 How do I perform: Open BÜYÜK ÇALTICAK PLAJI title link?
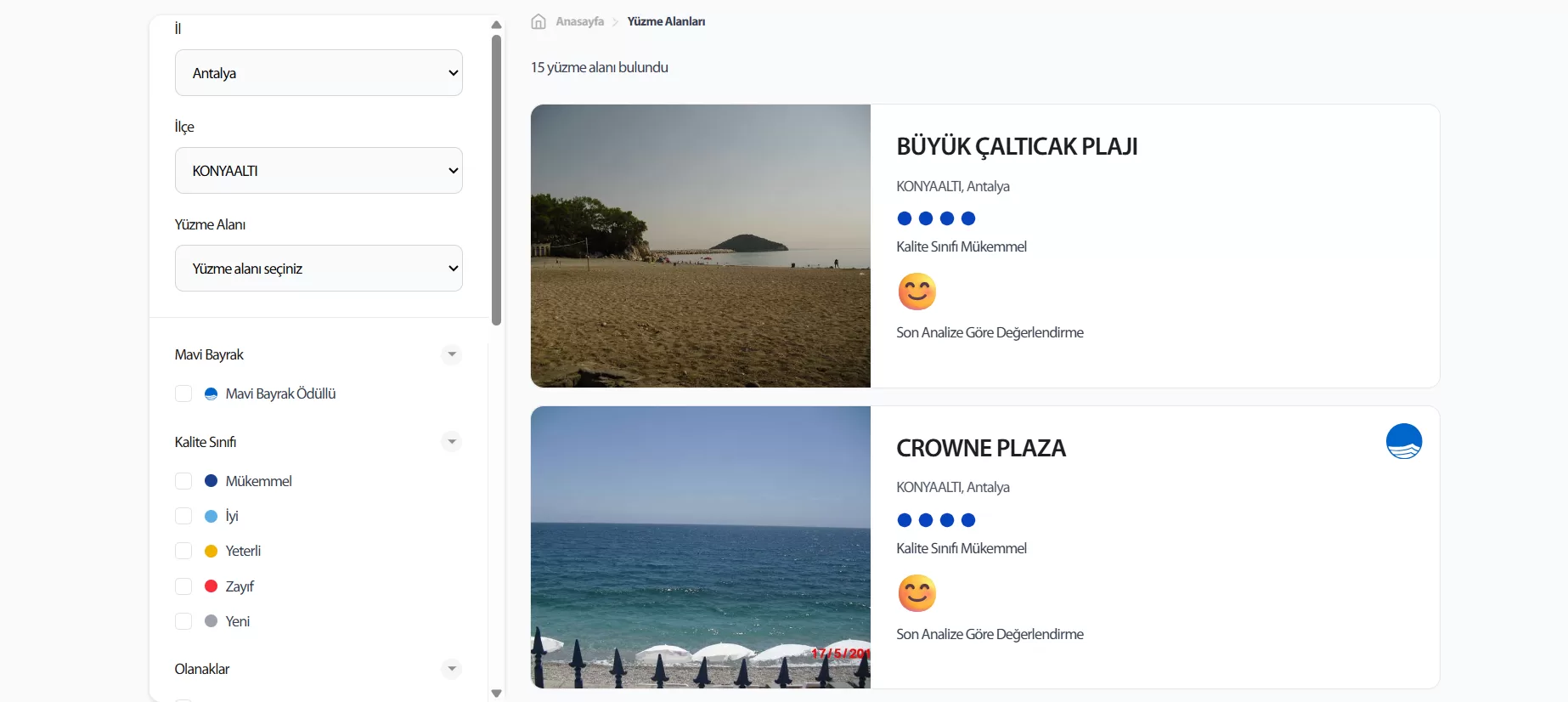tap(1017, 146)
